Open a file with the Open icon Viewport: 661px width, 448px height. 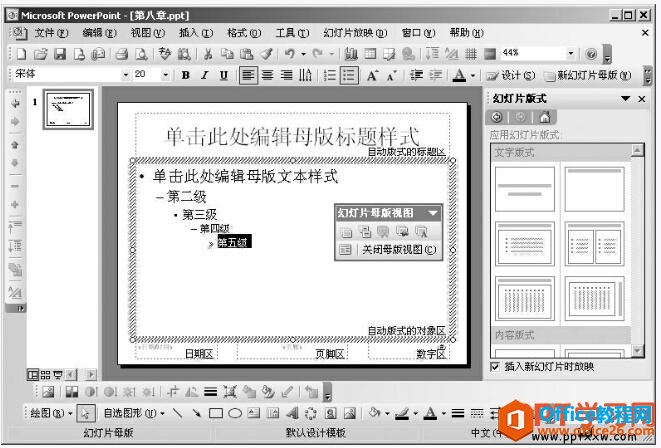(40, 54)
